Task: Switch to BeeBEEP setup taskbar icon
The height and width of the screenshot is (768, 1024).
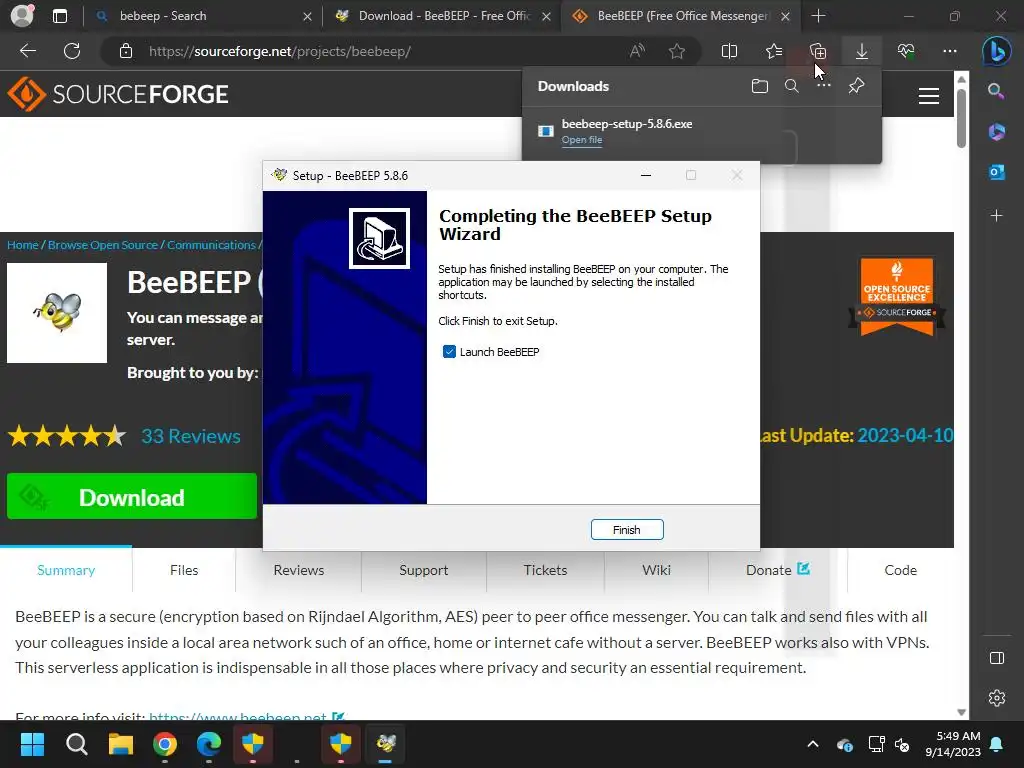Action: click(385, 744)
